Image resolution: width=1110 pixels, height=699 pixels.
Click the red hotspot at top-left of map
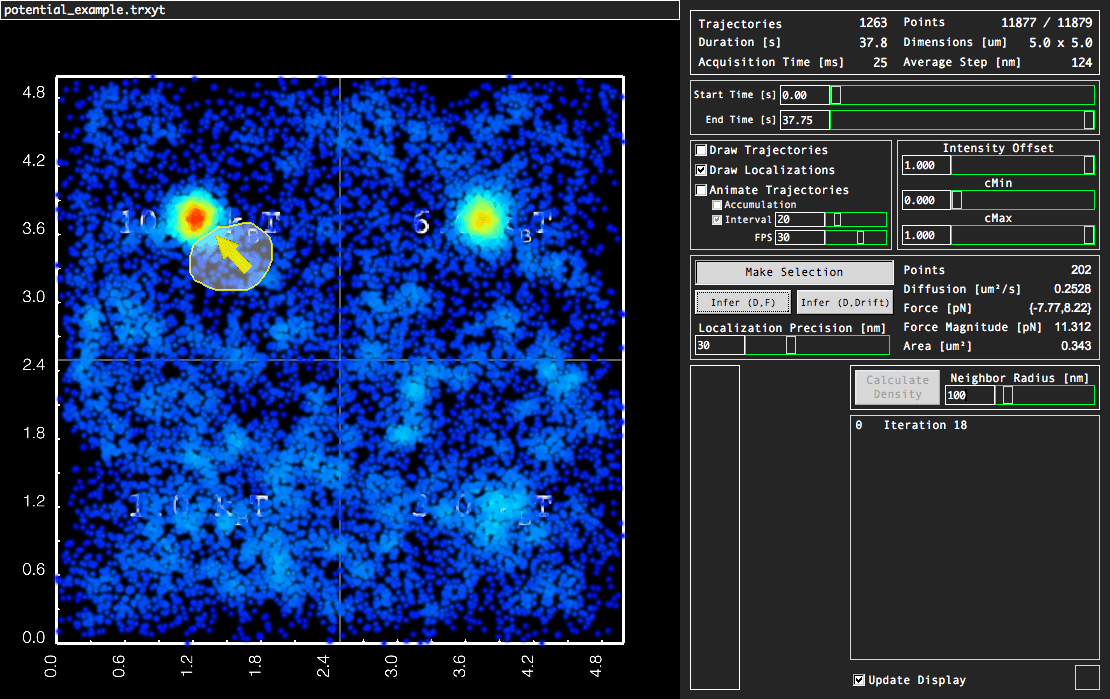click(x=194, y=216)
